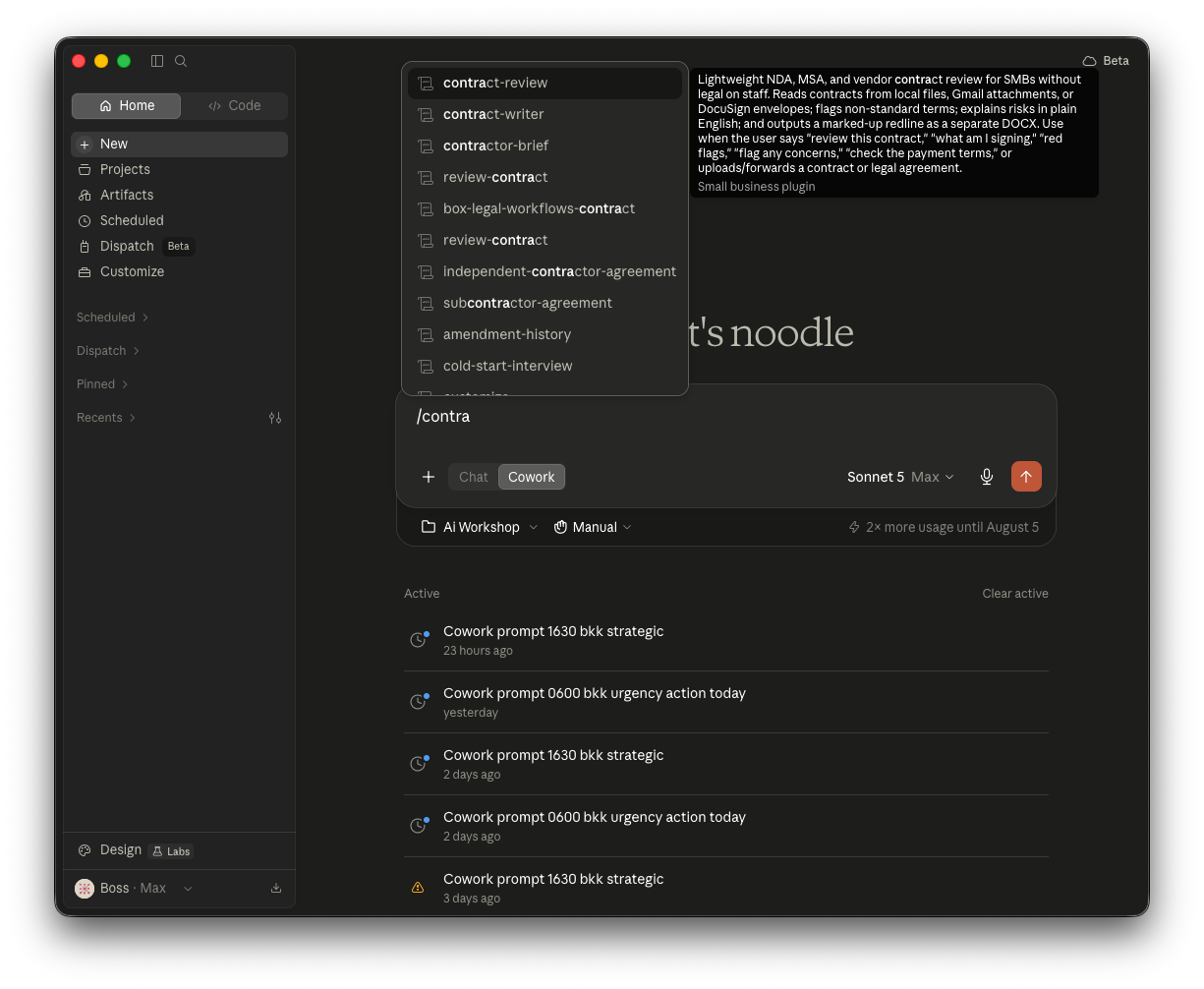Click the cold-start-interview skill icon
The height and width of the screenshot is (989, 1204).
426,367
